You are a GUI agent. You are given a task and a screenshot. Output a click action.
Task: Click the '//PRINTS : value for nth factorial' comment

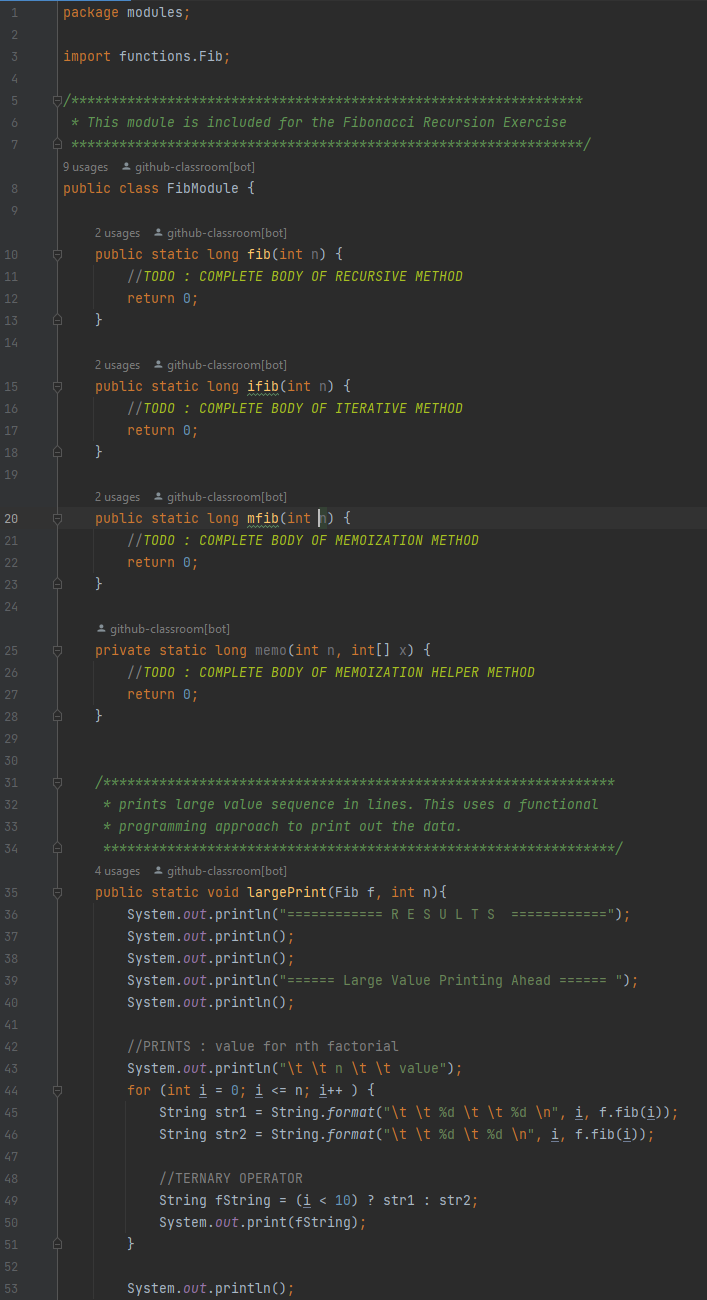click(x=263, y=1046)
